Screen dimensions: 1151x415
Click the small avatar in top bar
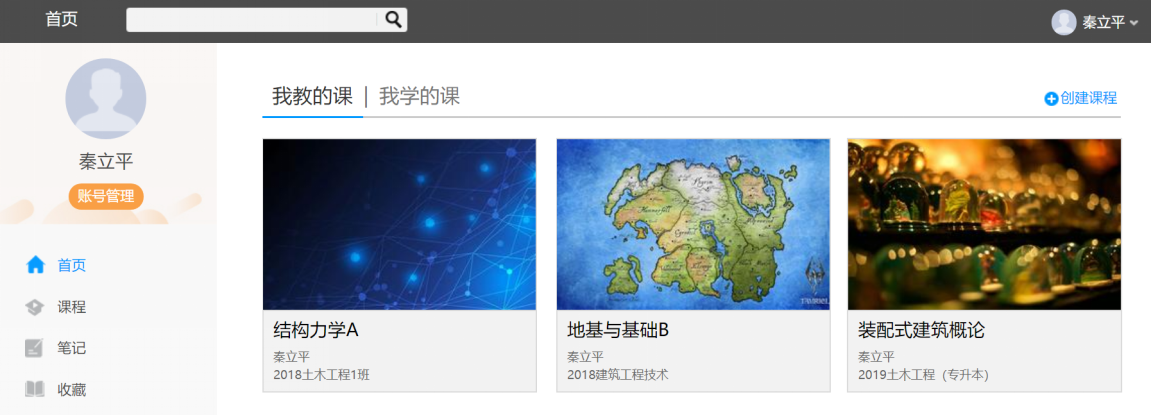click(x=1064, y=22)
